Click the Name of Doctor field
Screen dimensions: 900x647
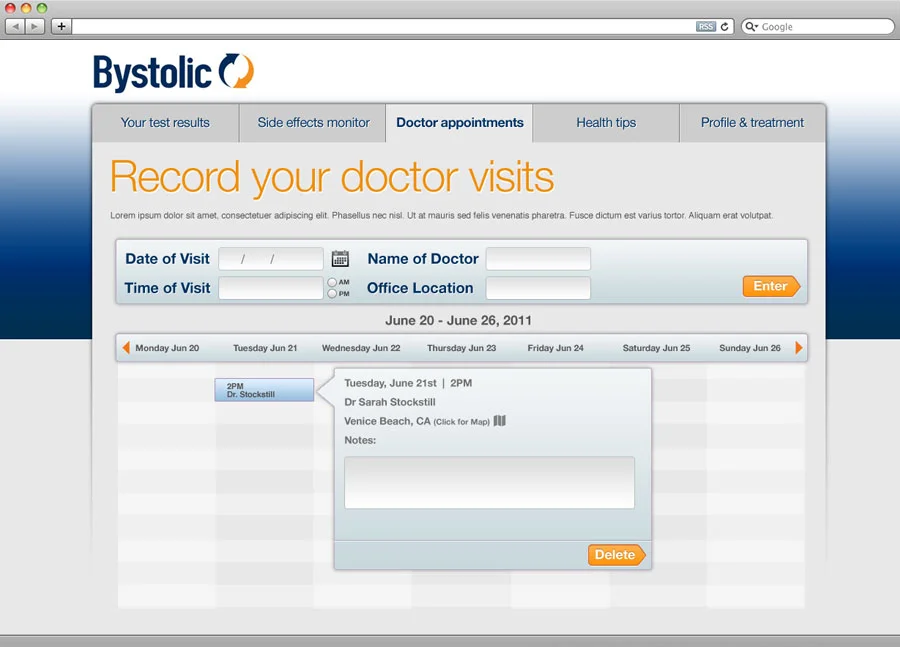click(538, 259)
